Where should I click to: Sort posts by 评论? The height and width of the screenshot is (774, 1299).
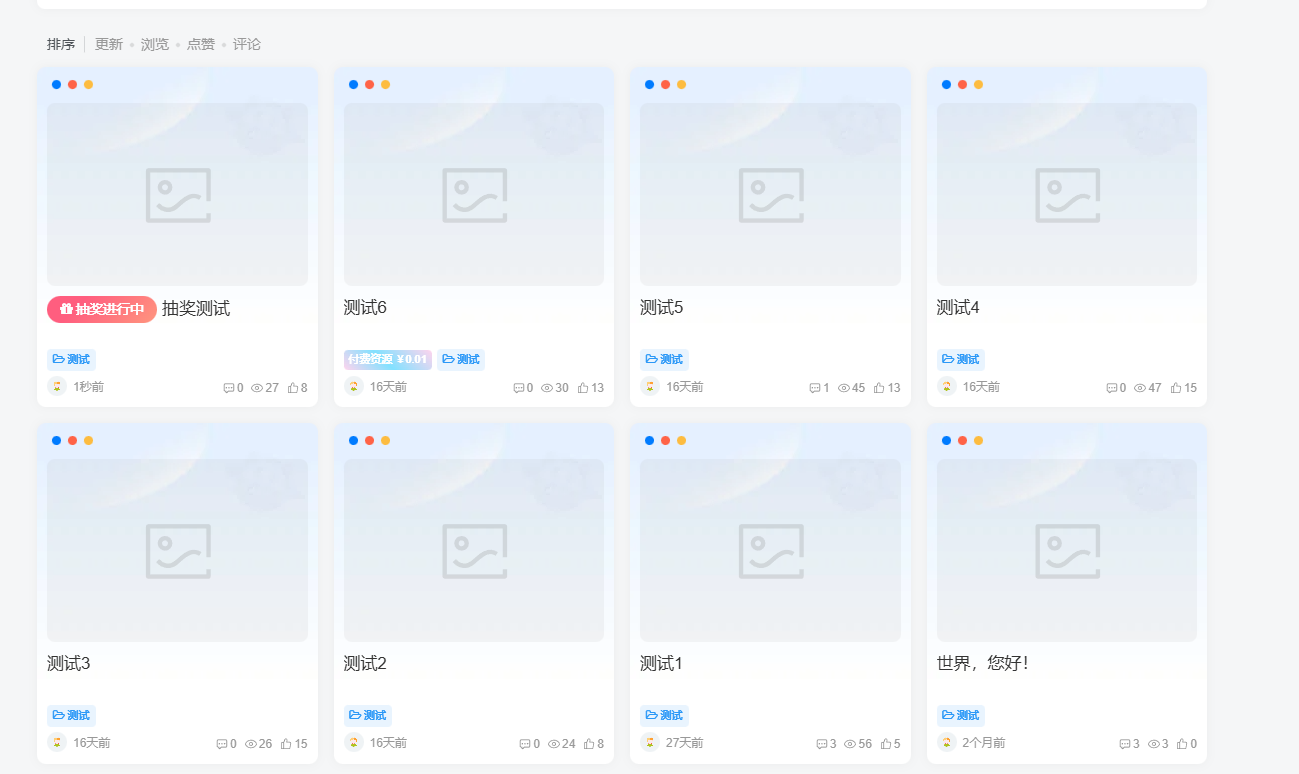[247, 44]
